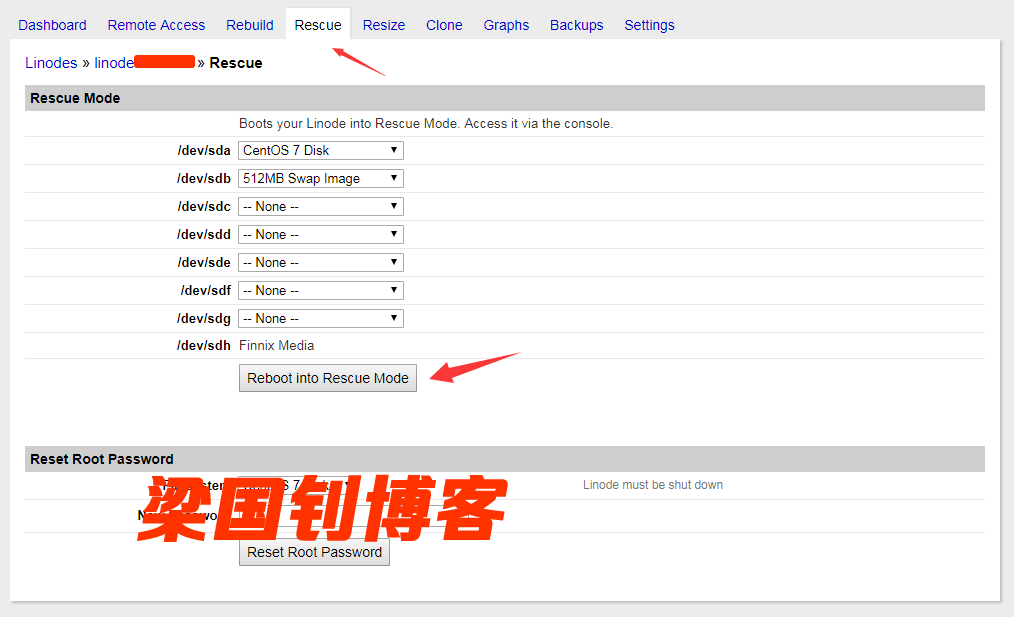
Task: Click the Reset Root Password section header
Action: (504, 459)
